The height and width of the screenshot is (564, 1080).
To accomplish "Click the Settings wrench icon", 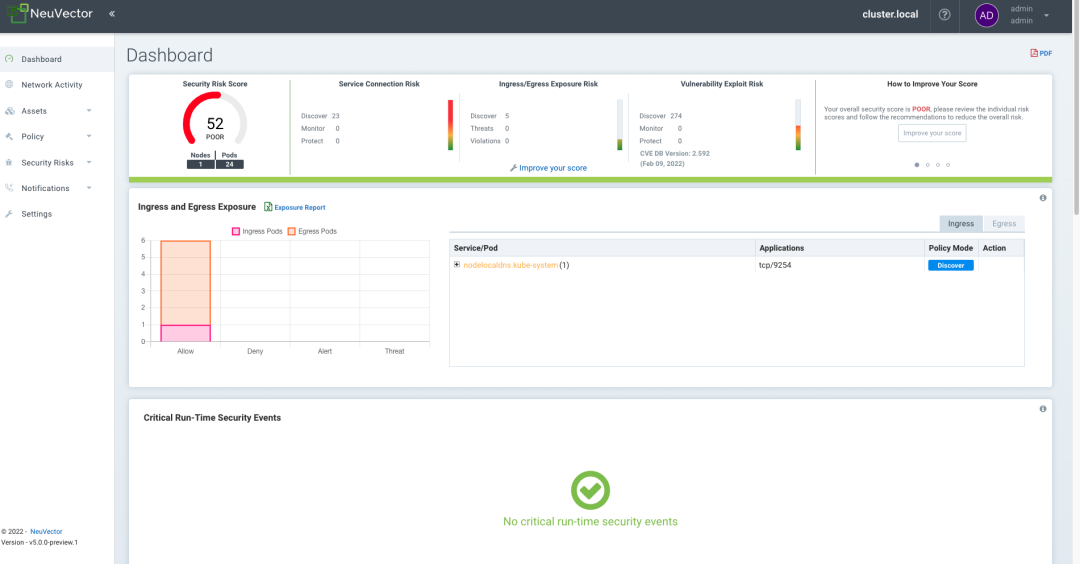I will click(9, 214).
